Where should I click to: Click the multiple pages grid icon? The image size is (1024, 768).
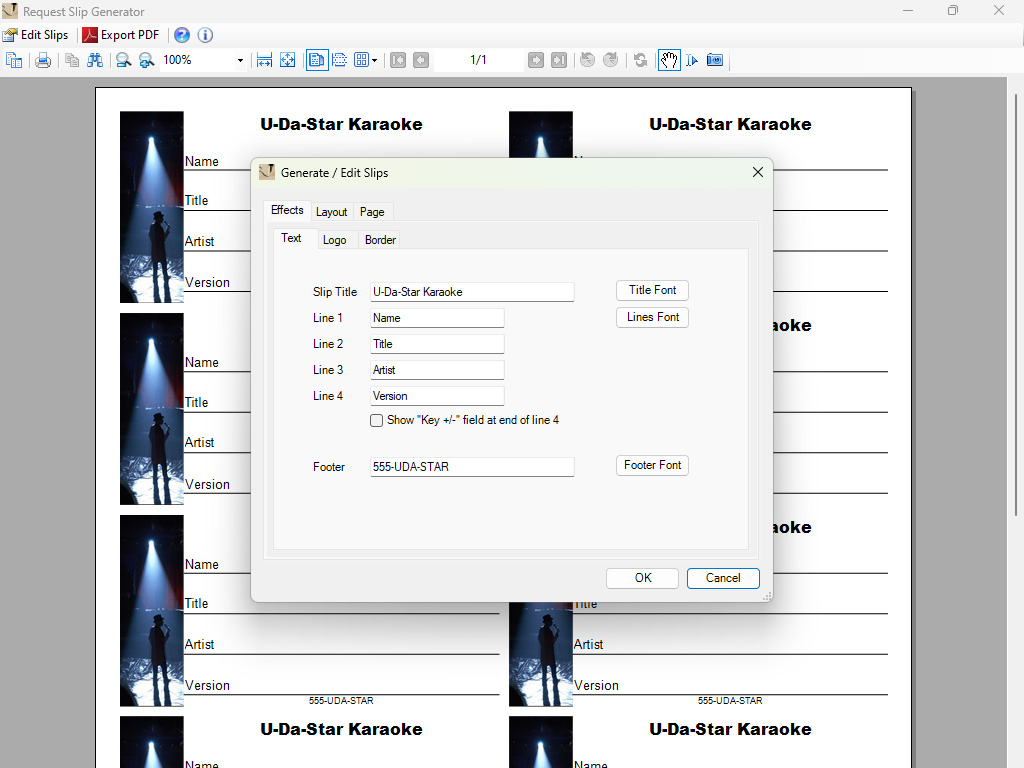(x=361, y=60)
